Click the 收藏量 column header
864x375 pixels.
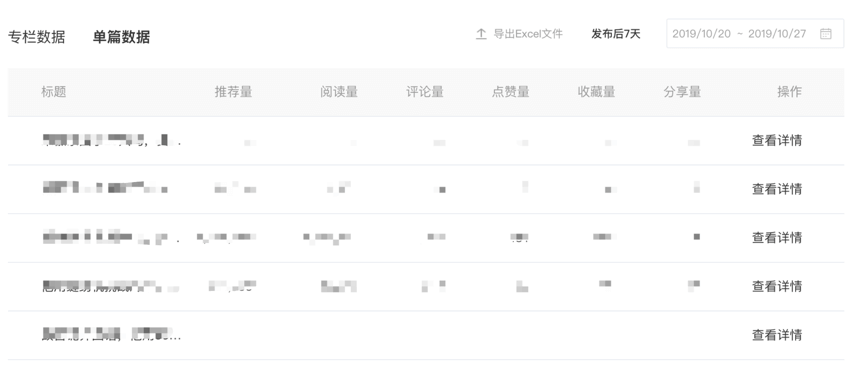pyautogui.click(x=596, y=92)
